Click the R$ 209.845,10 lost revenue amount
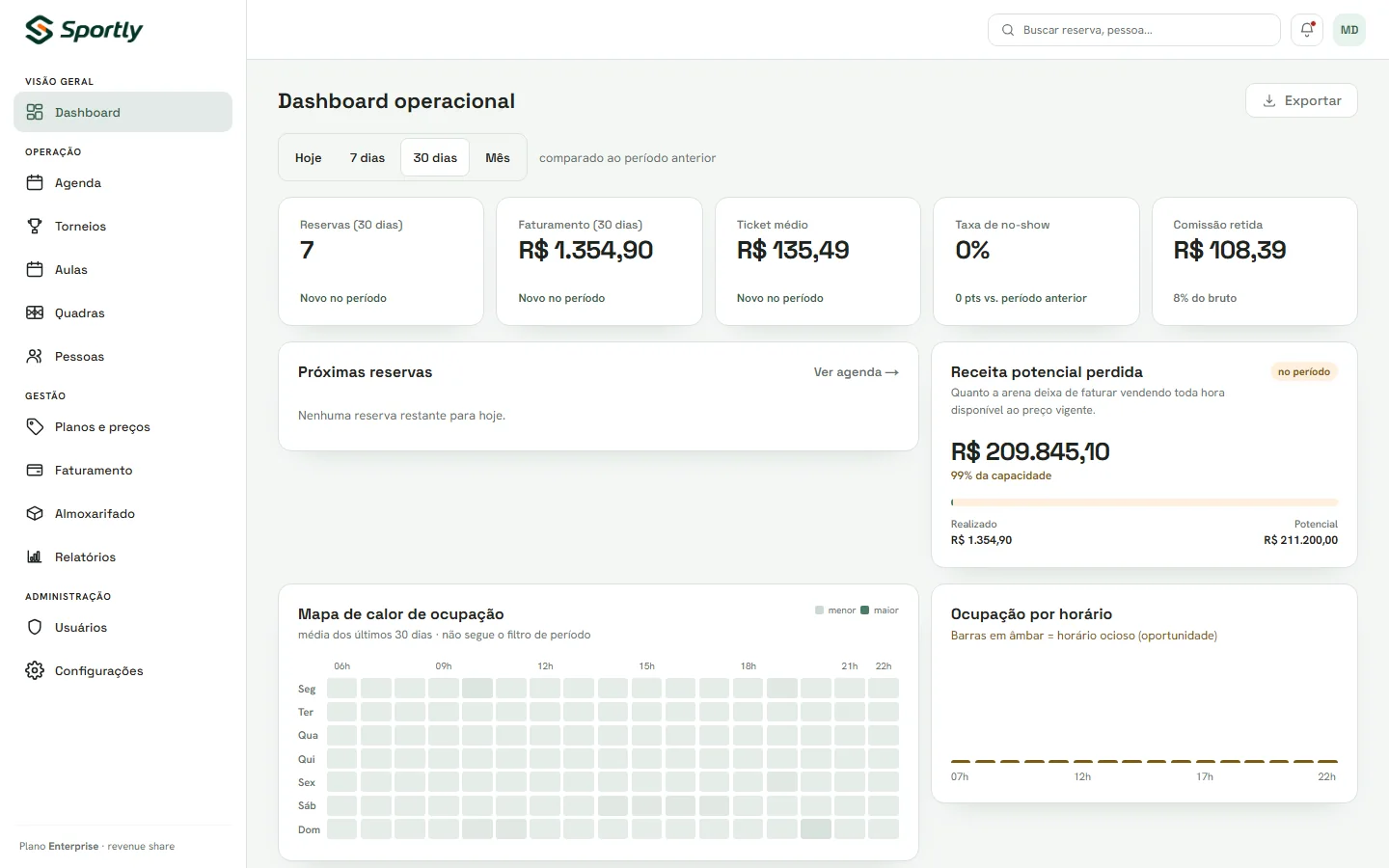Image resolution: width=1389 pixels, height=868 pixels. (x=1030, y=451)
